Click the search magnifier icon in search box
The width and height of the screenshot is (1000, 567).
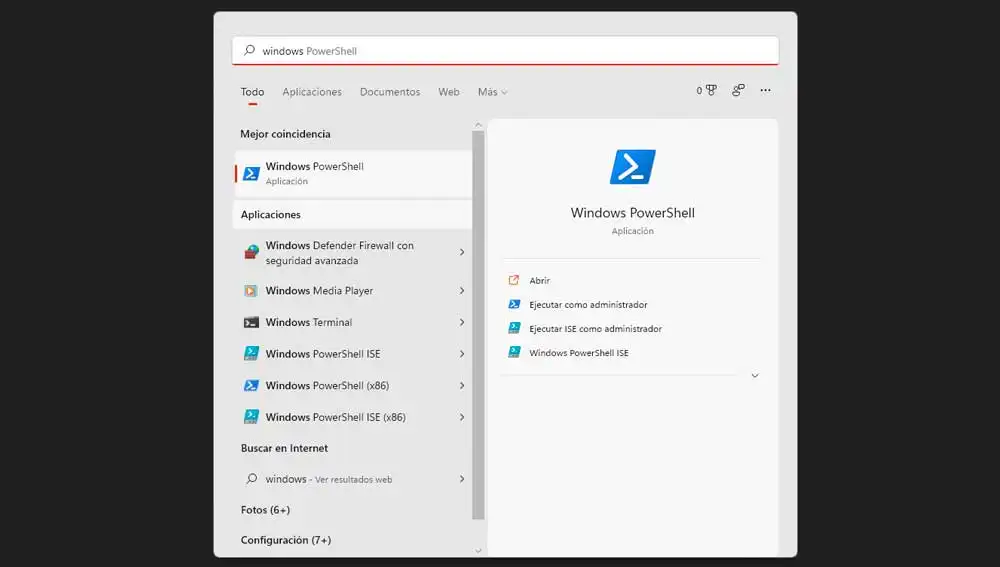[249, 50]
